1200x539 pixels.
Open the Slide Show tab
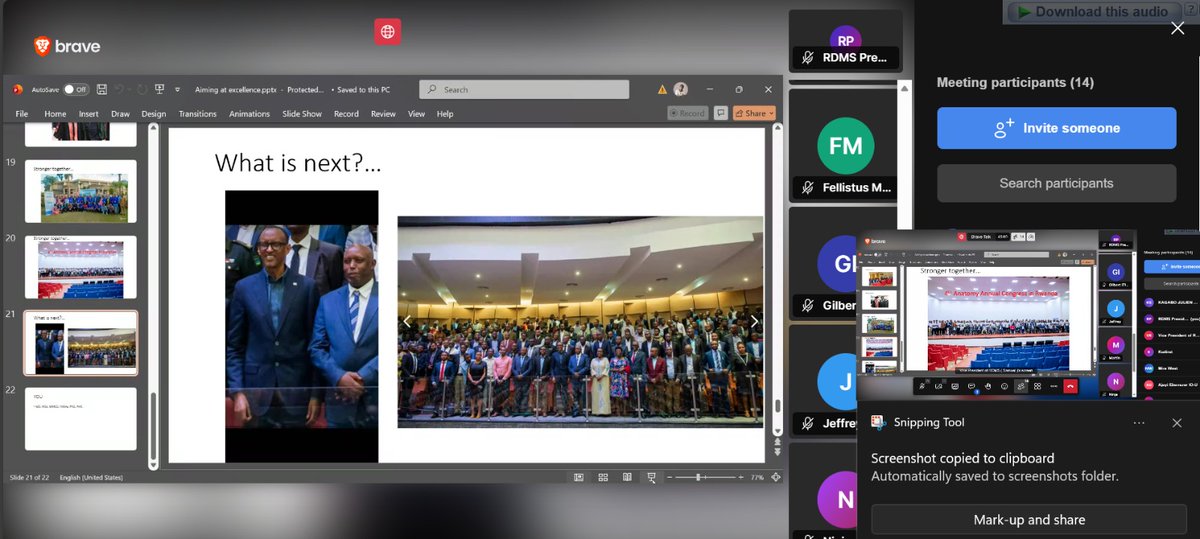(302, 114)
